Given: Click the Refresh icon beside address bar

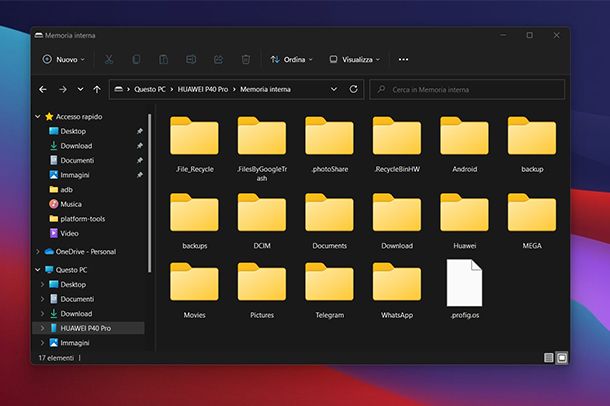Looking at the screenshot, I should click(x=353, y=89).
